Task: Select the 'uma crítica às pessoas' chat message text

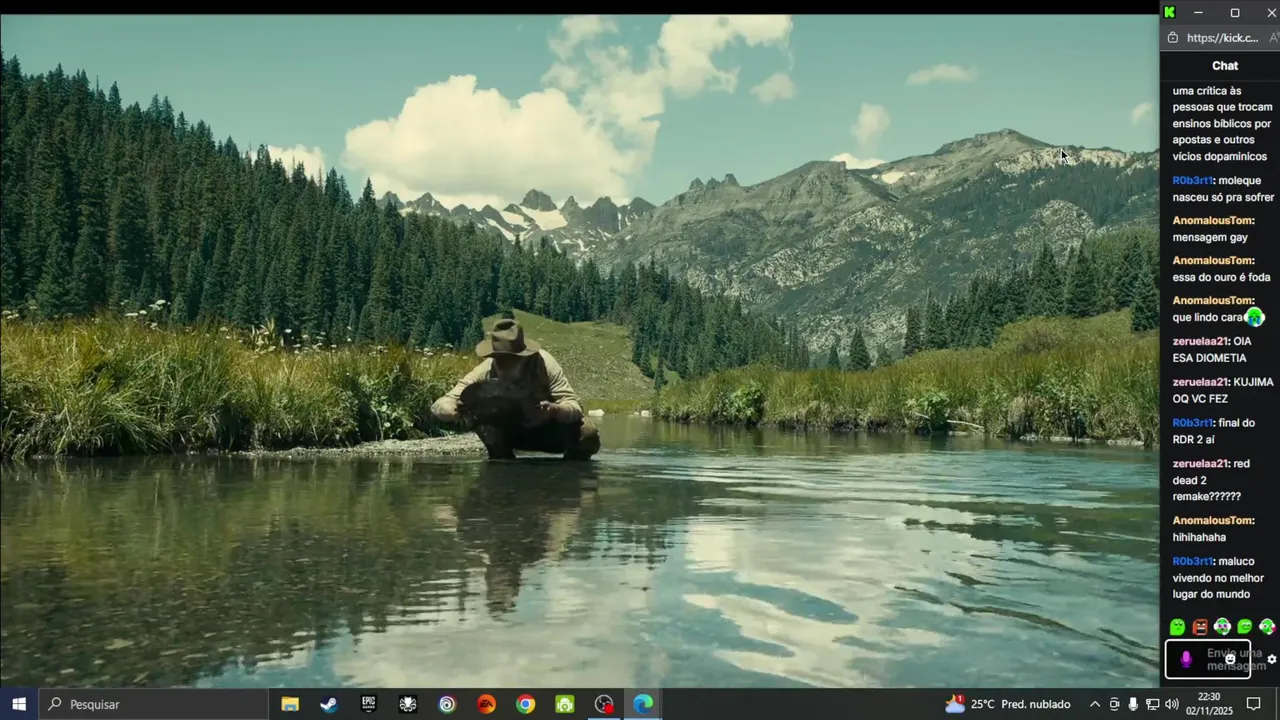Action: pos(1222,124)
